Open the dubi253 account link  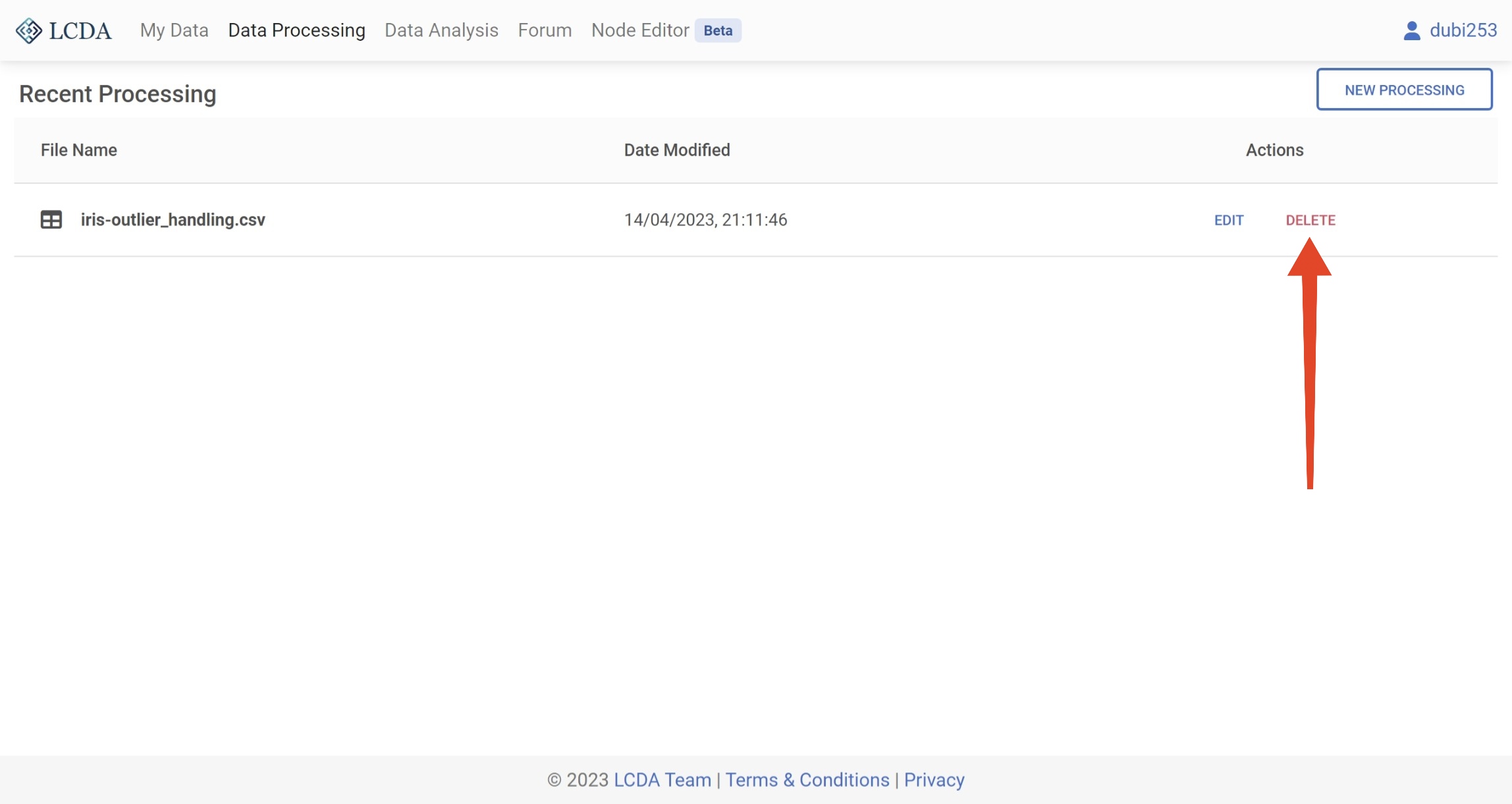coord(1463,30)
